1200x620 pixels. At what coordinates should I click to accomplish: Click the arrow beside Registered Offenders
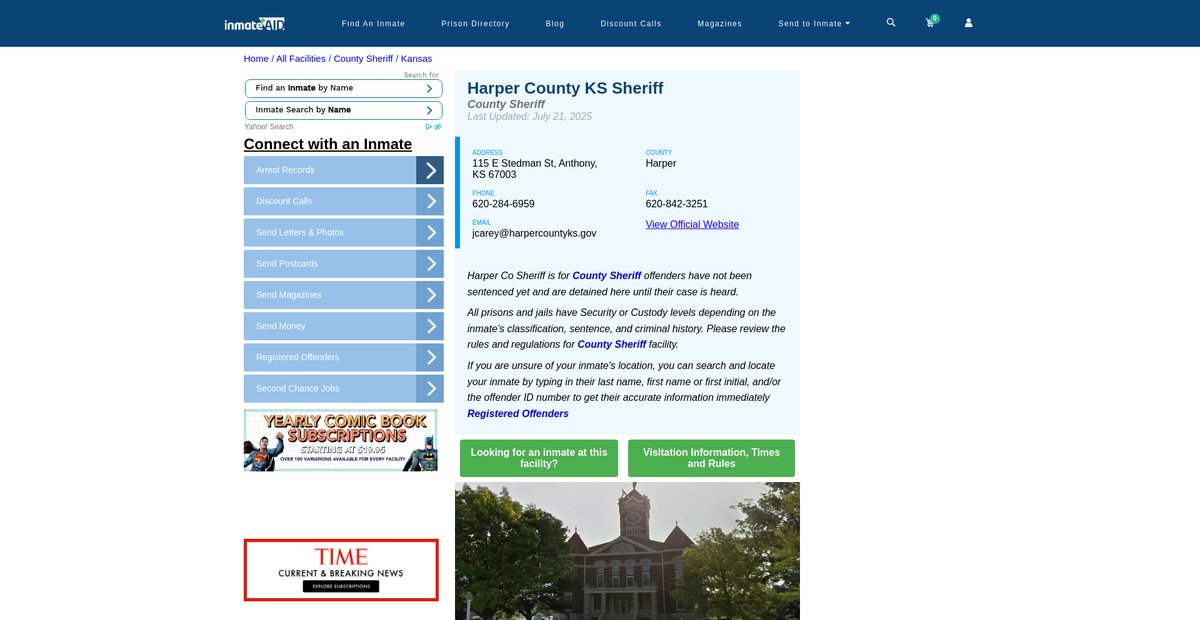(x=430, y=357)
